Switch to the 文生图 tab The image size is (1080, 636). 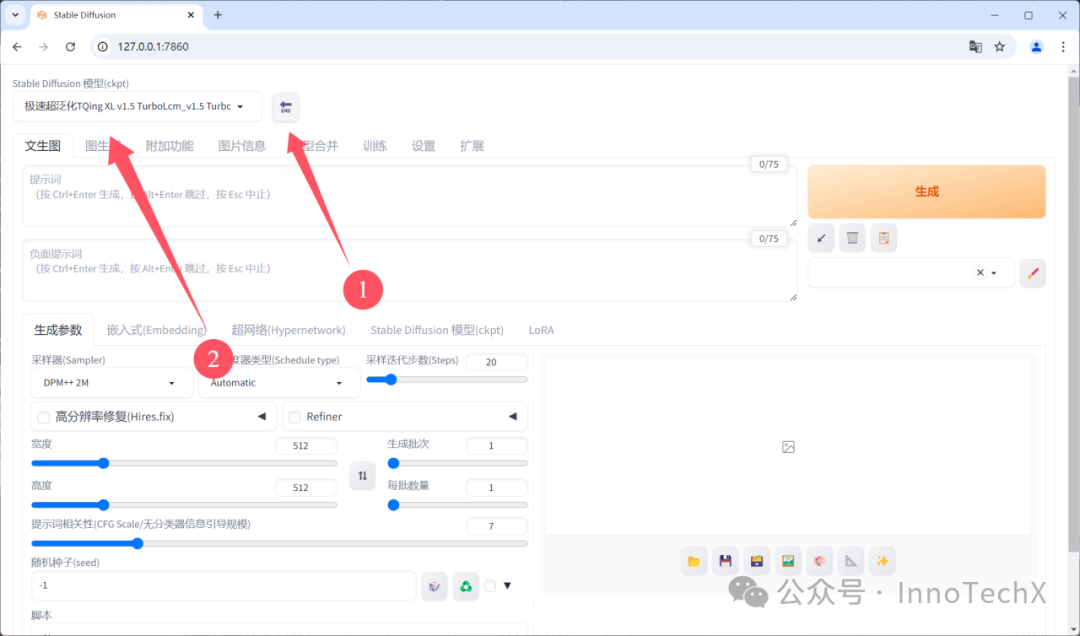coord(43,145)
